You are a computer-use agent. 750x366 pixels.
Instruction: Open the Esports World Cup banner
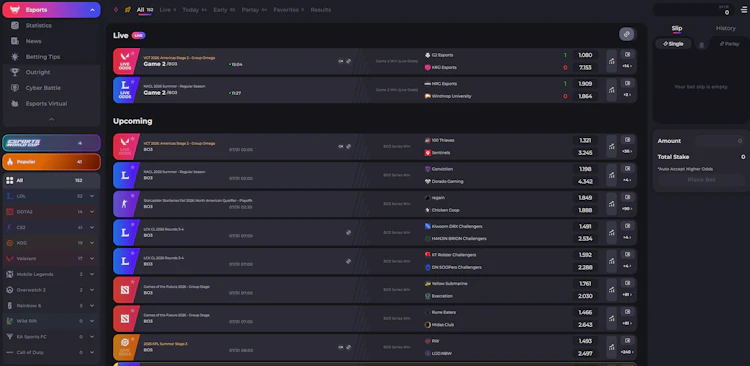tap(52, 143)
